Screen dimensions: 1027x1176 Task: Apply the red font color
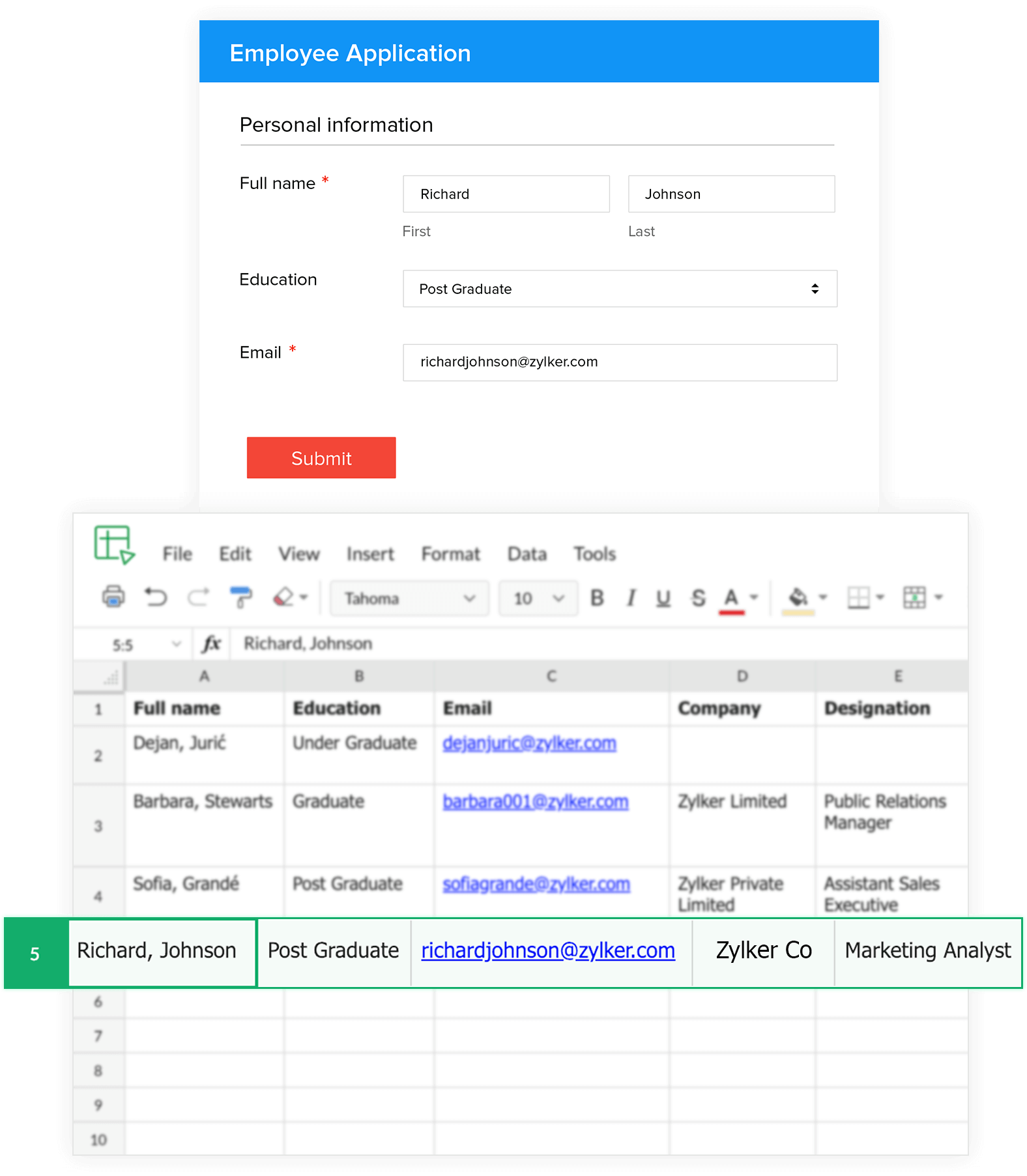click(x=732, y=600)
